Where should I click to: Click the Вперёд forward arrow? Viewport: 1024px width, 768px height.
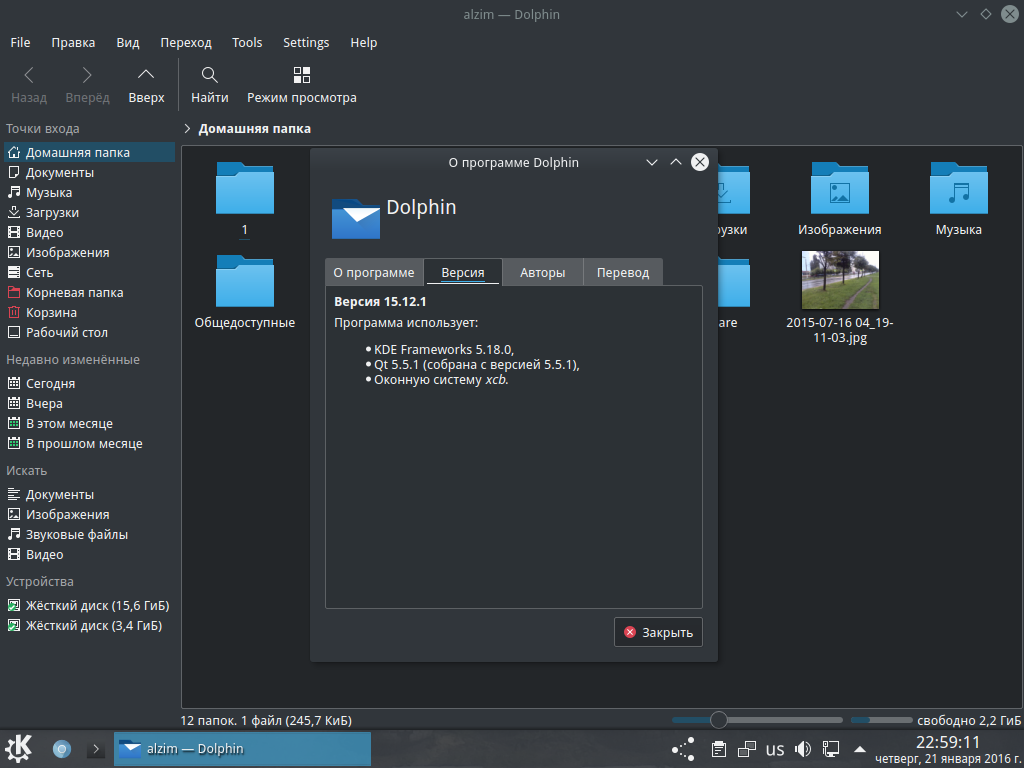pos(88,85)
